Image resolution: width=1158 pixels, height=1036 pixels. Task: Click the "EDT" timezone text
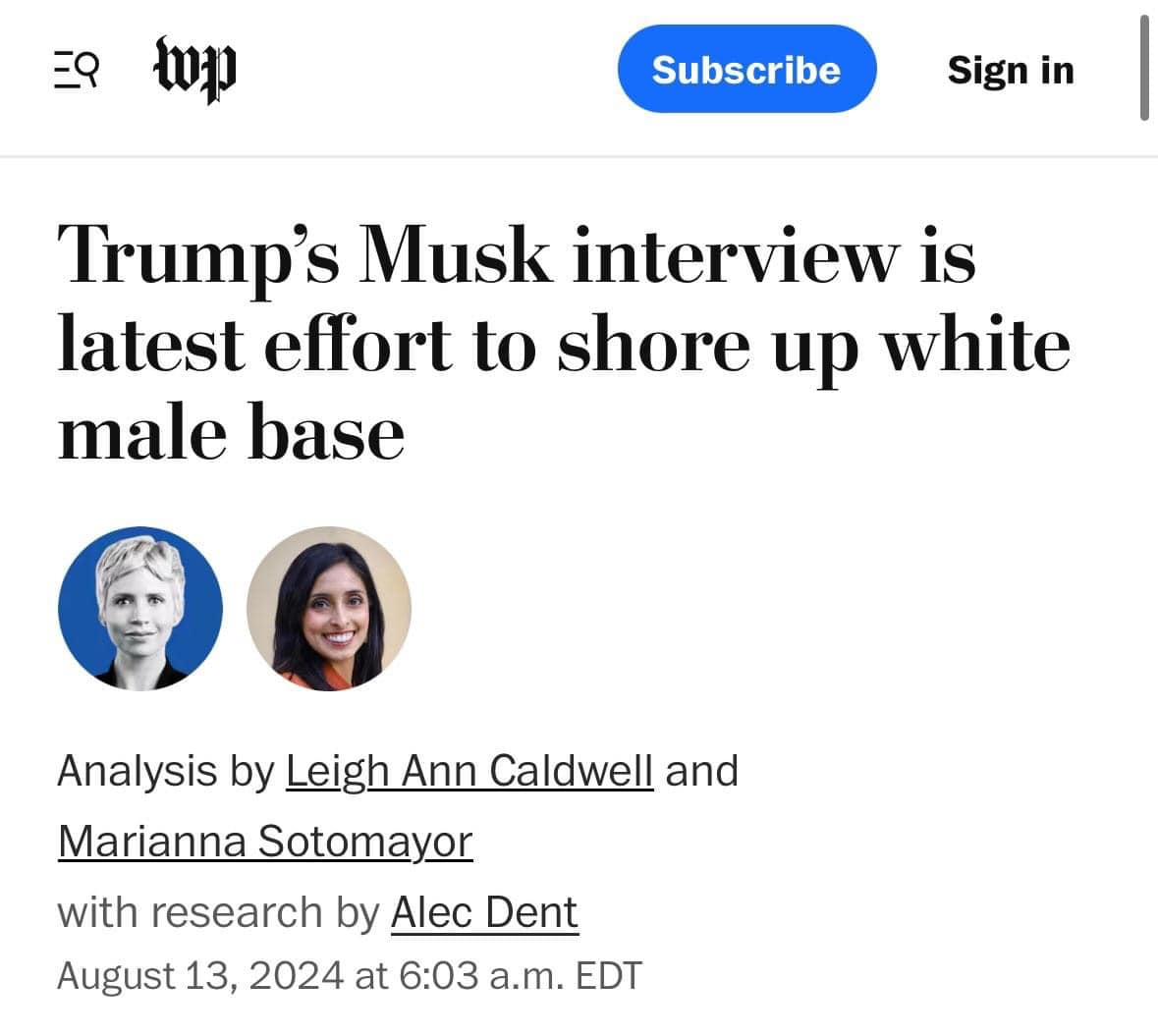pyautogui.click(x=609, y=975)
